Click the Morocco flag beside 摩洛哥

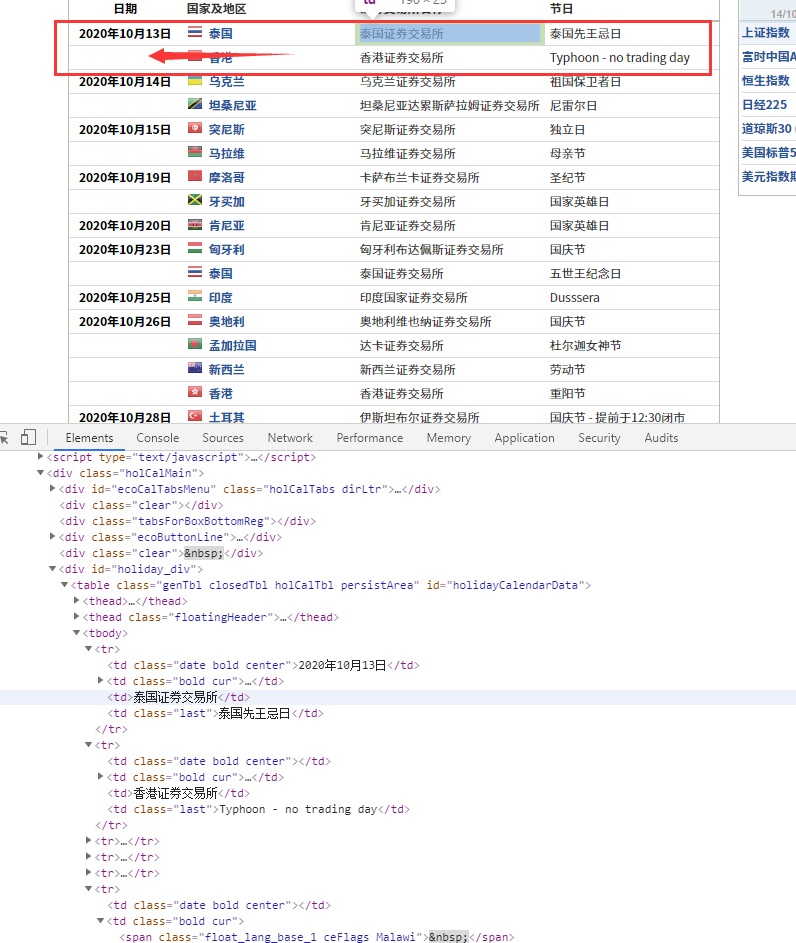point(195,176)
